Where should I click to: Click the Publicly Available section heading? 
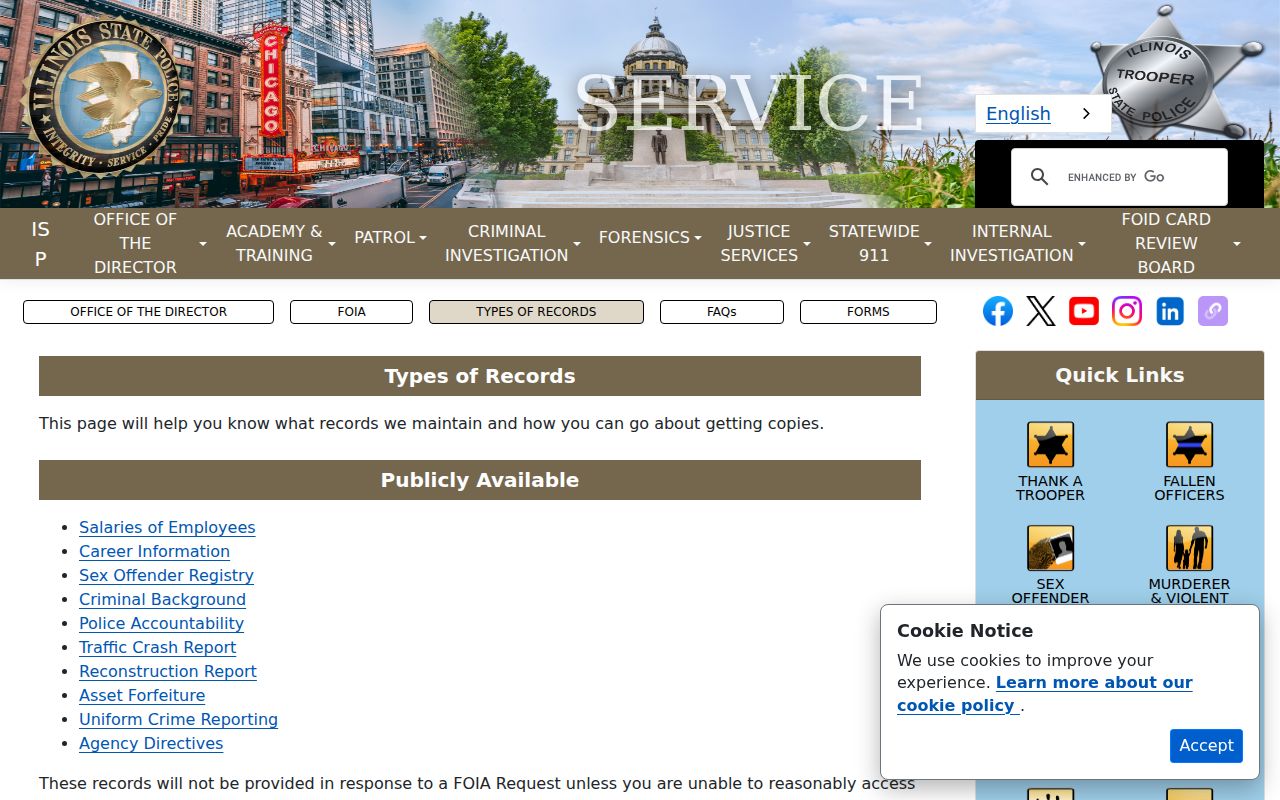tap(480, 480)
